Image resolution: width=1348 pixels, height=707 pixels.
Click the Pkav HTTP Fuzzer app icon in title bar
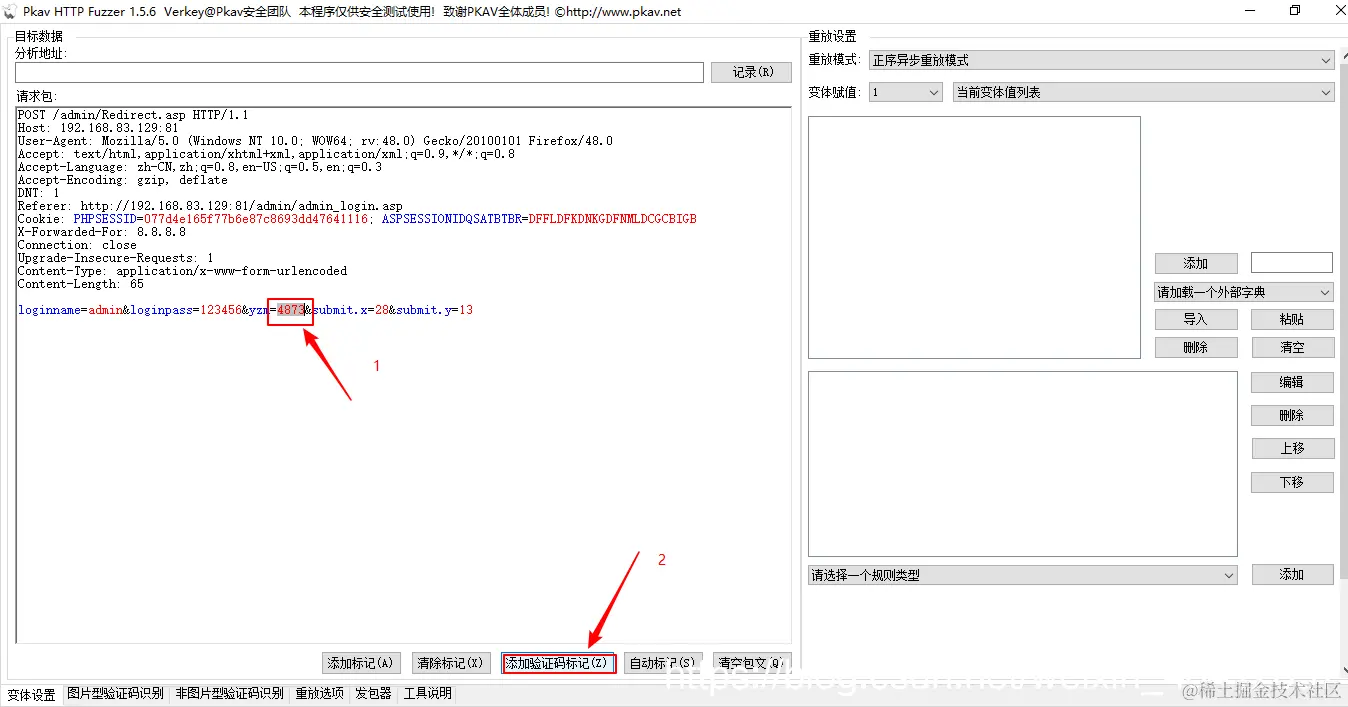[11, 11]
